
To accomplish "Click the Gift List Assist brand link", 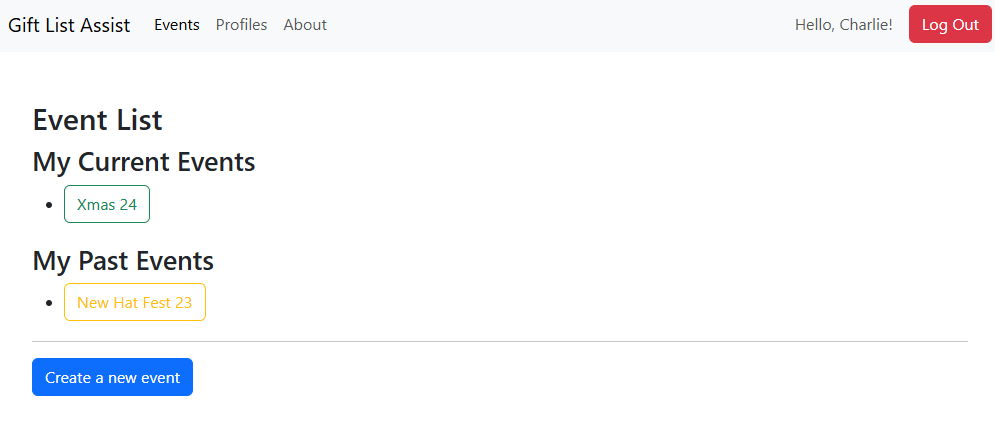I will (x=69, y=25).
